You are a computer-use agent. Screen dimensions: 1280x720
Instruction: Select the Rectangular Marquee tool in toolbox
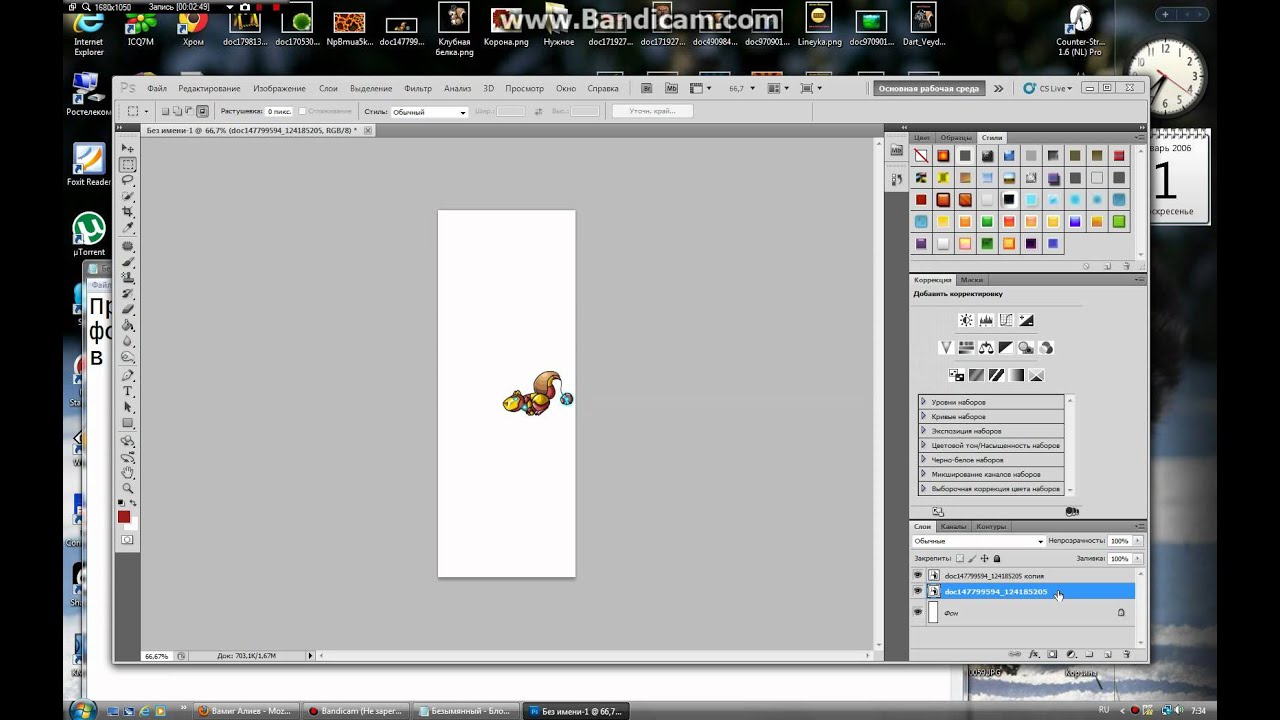pos(128,164)
